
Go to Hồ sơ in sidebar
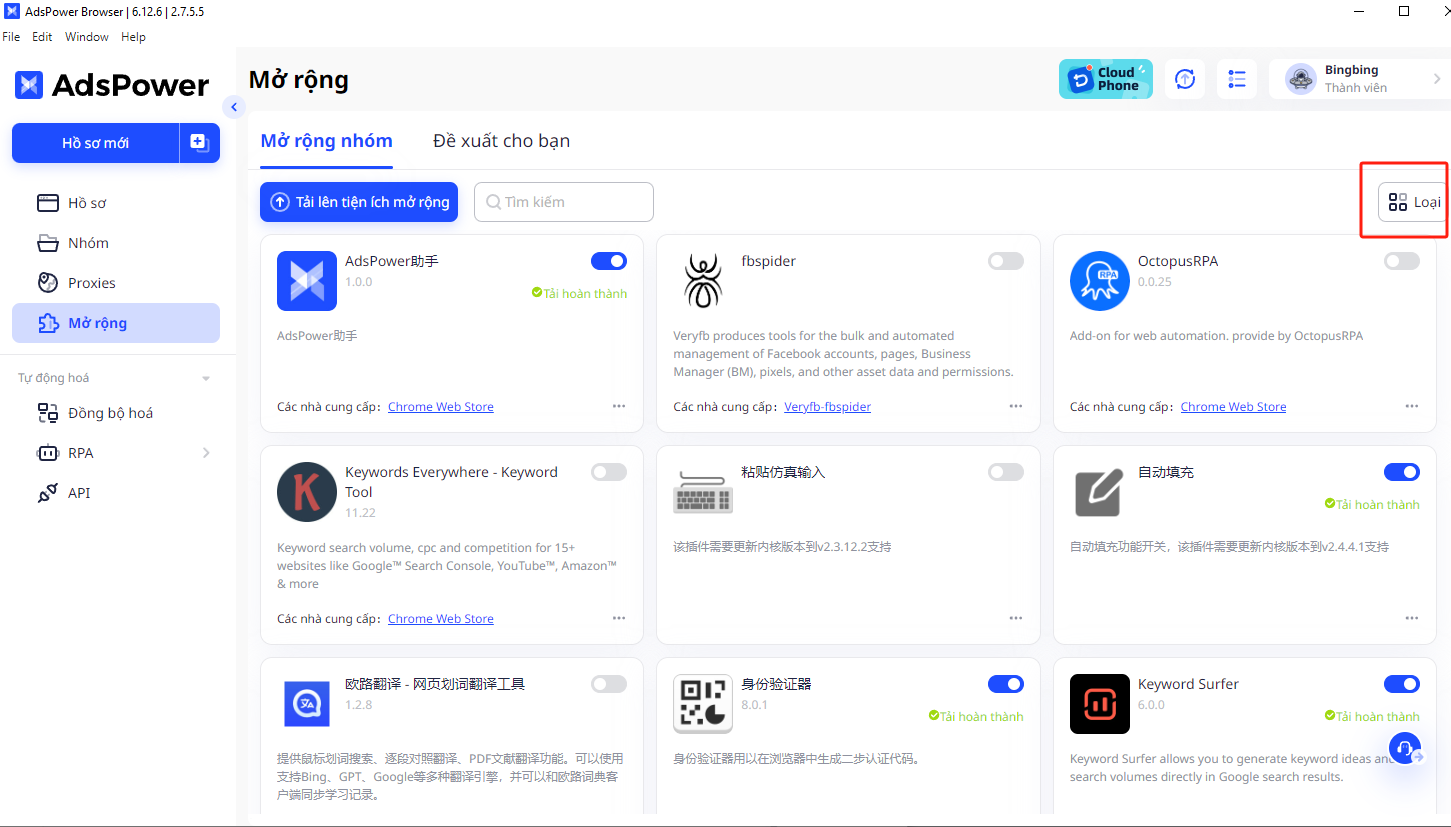click(116, 203)
